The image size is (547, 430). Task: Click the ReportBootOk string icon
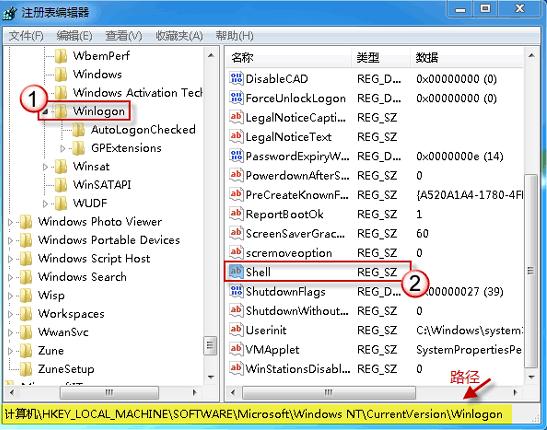236,214
